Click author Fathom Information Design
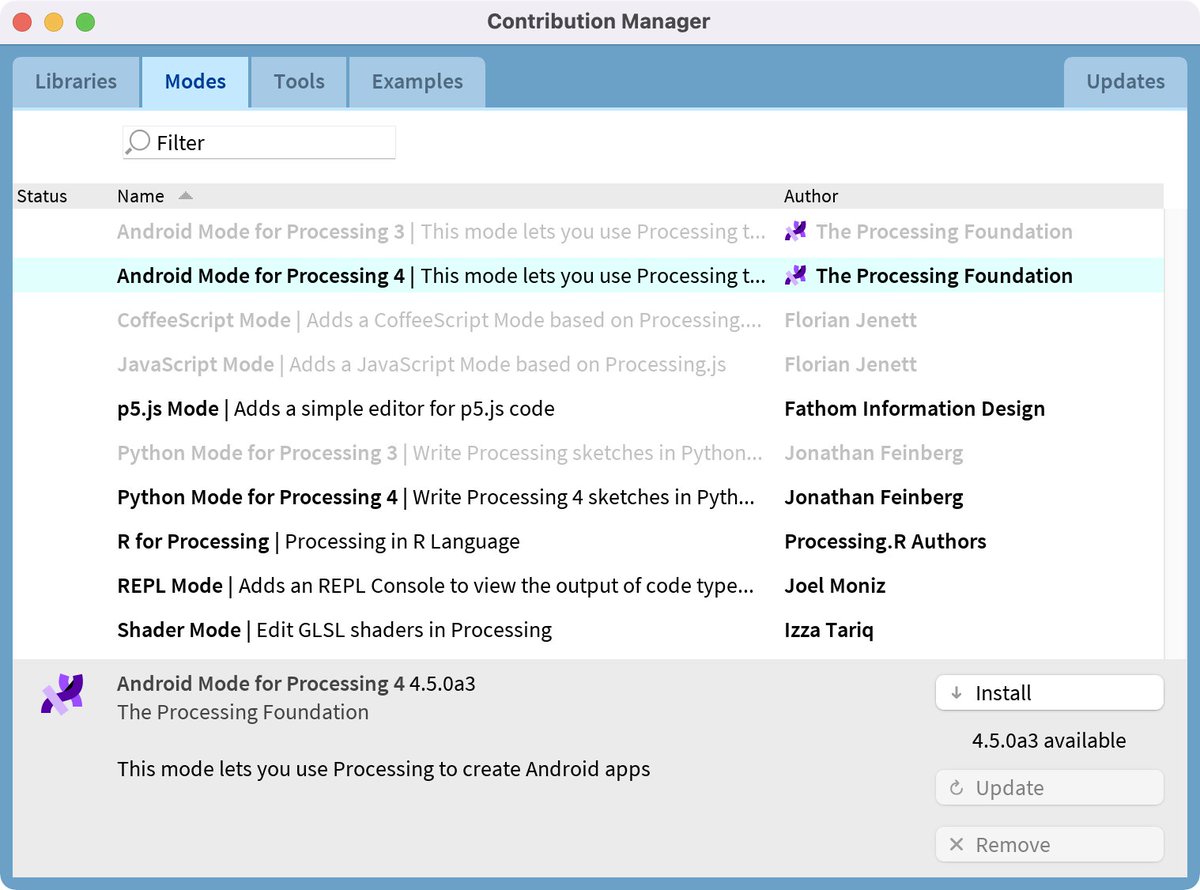 click(x=915, y=408)
